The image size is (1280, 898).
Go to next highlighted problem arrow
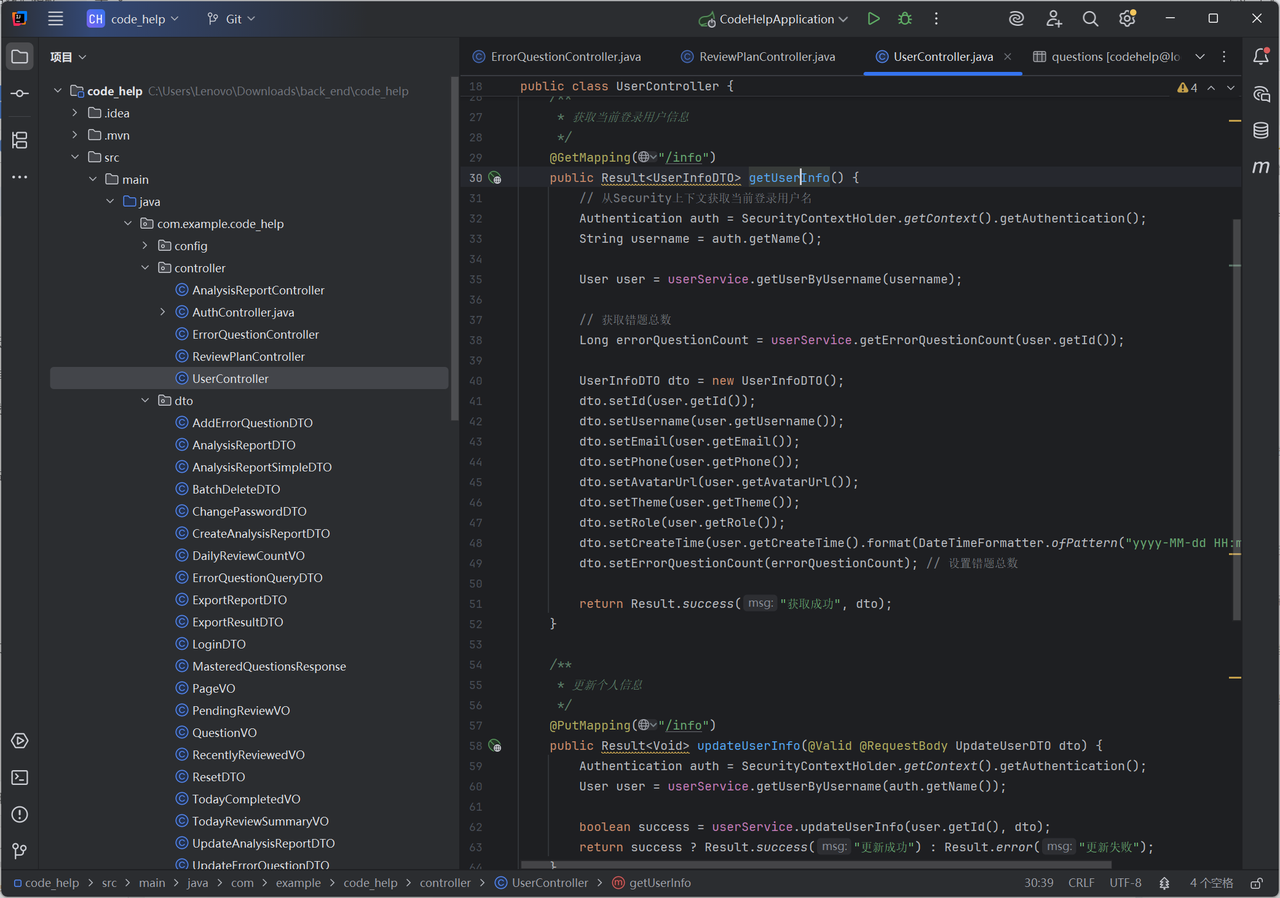coord(1231,88)
